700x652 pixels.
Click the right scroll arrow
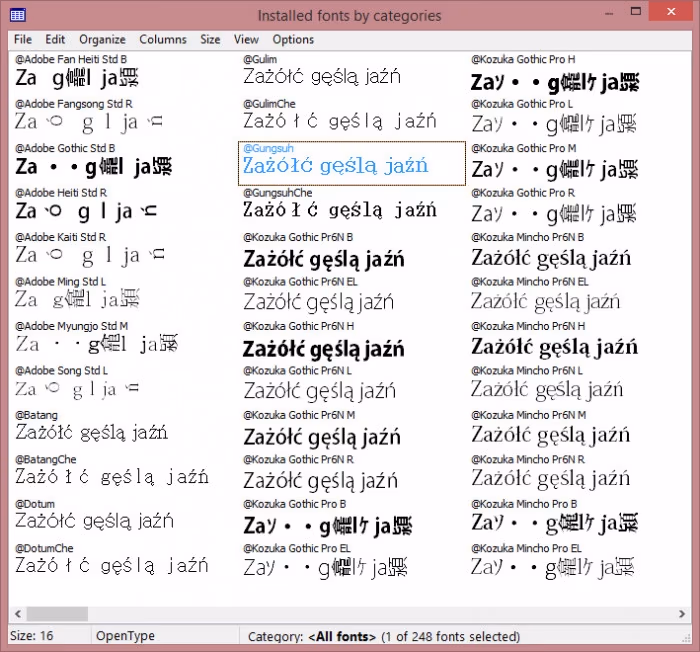click(x=682, y=614)
